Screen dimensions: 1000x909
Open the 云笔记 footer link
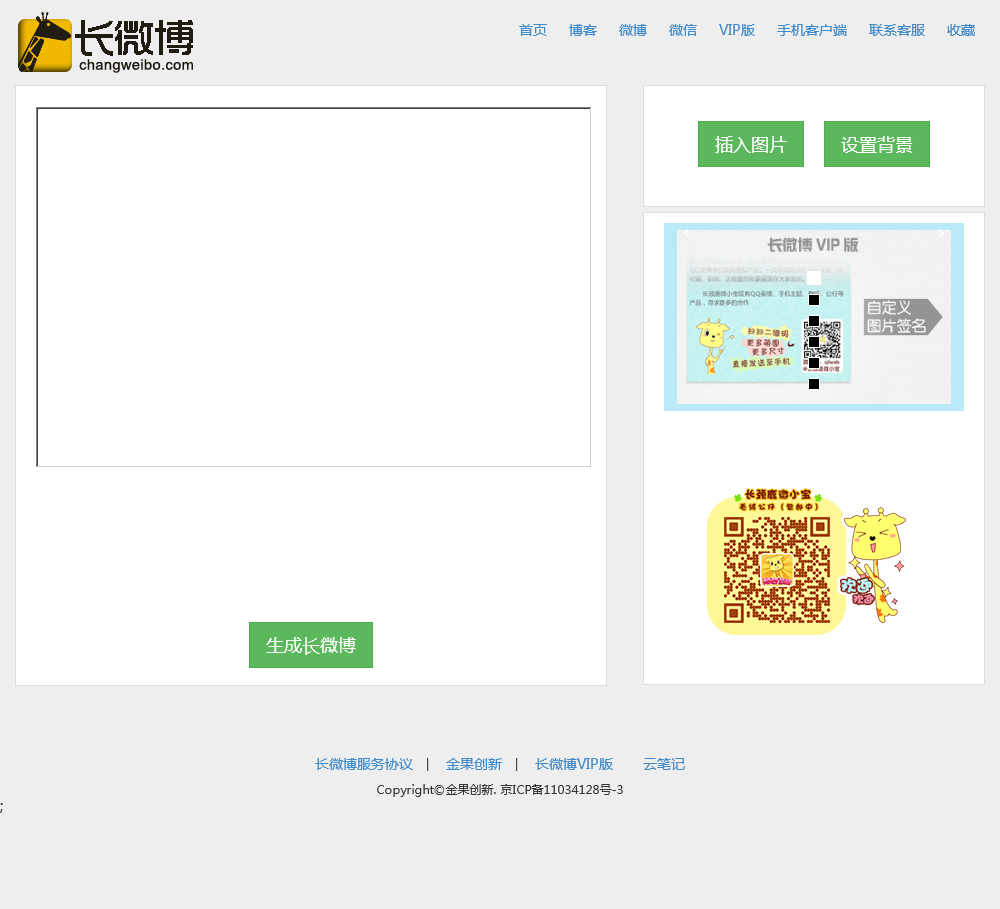click(664, 764)
